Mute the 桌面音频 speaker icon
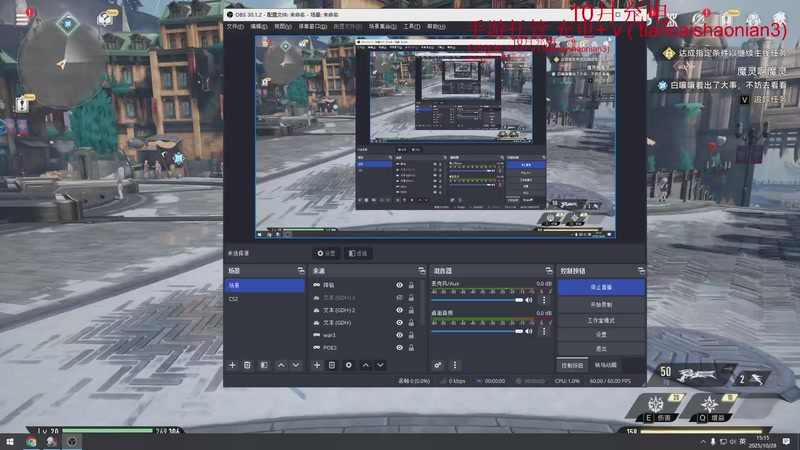This screenshot has width=800, height=450. tap(529, 331)
